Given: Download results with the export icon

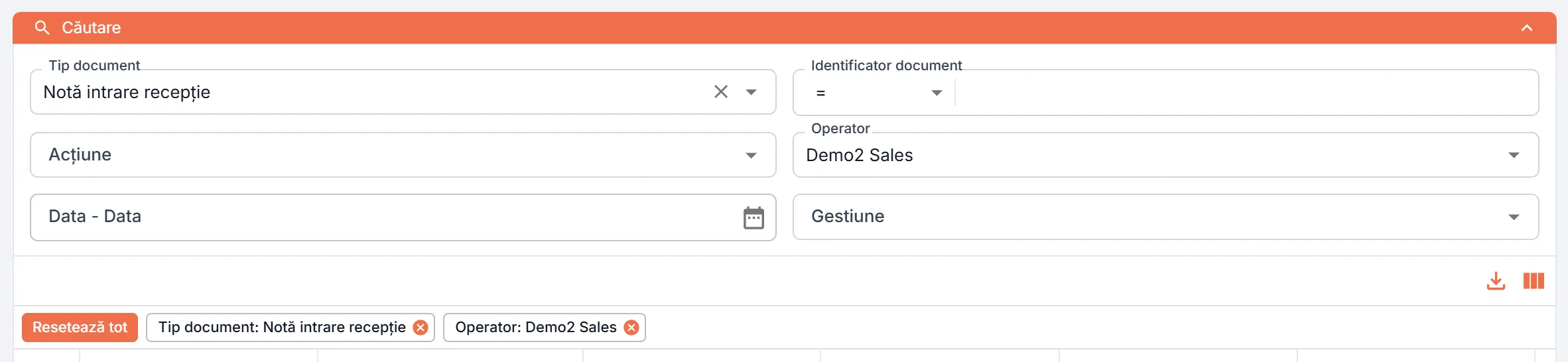Looking at the screenshot, I should tap(1496, 281).
